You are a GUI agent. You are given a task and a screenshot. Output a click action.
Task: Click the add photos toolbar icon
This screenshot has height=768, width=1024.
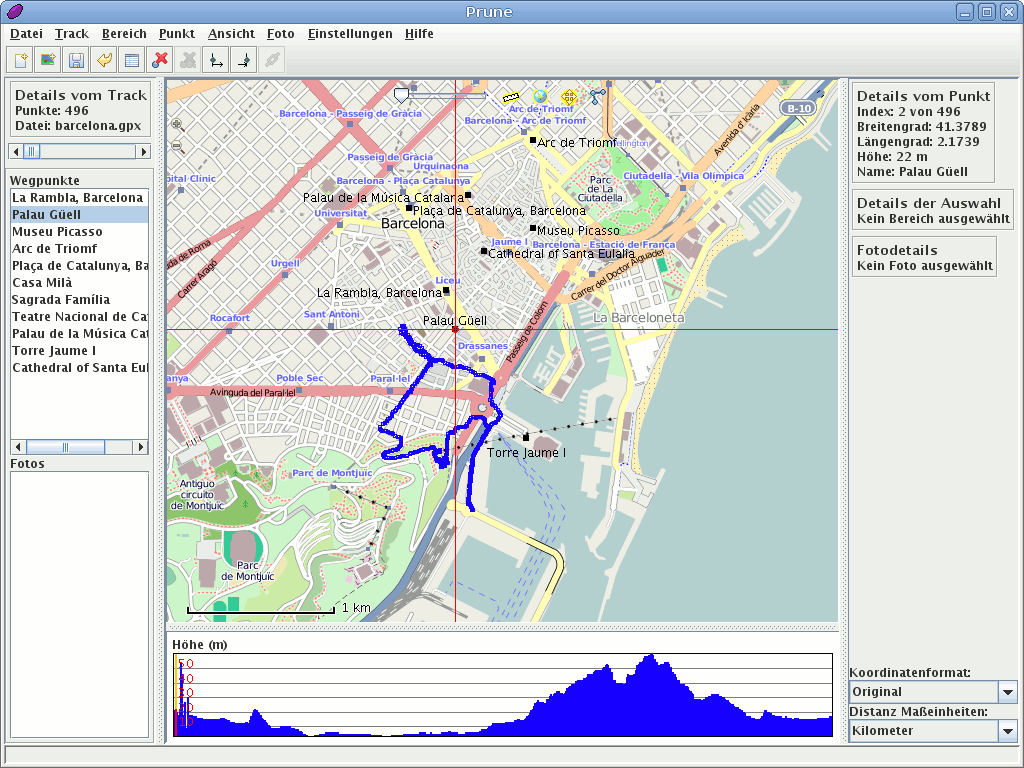(x=48, y=61)
